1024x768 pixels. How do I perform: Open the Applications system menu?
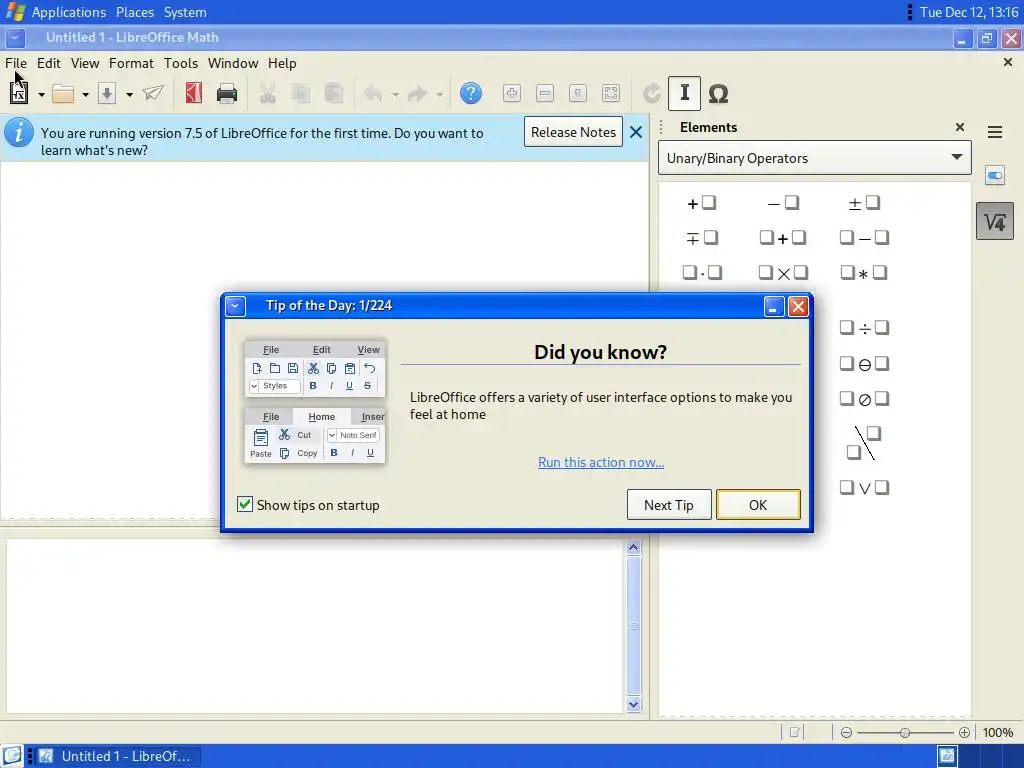69,12
